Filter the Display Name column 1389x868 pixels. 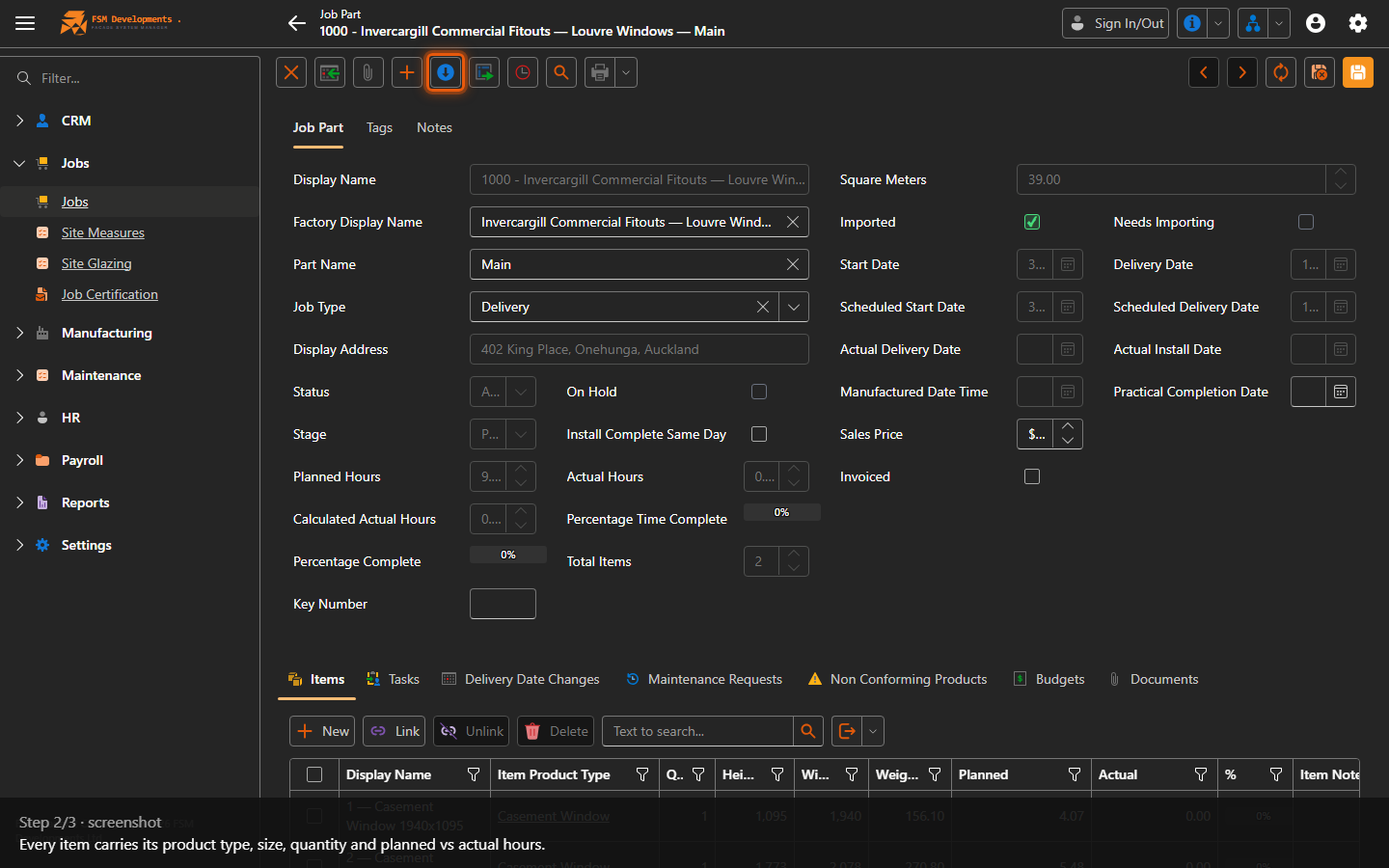pyautogui.click(x=474, y=774)
